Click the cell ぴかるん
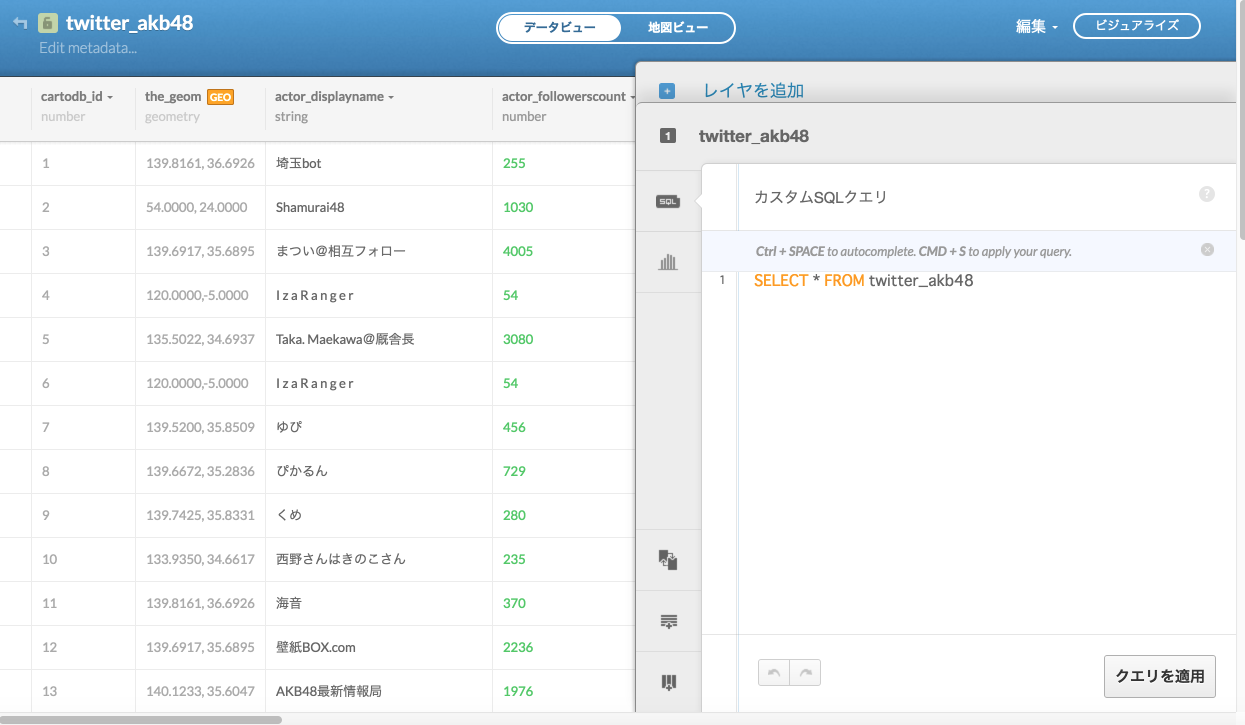The width and height of the screenshot is (1245, 725). tap(302, 471)
